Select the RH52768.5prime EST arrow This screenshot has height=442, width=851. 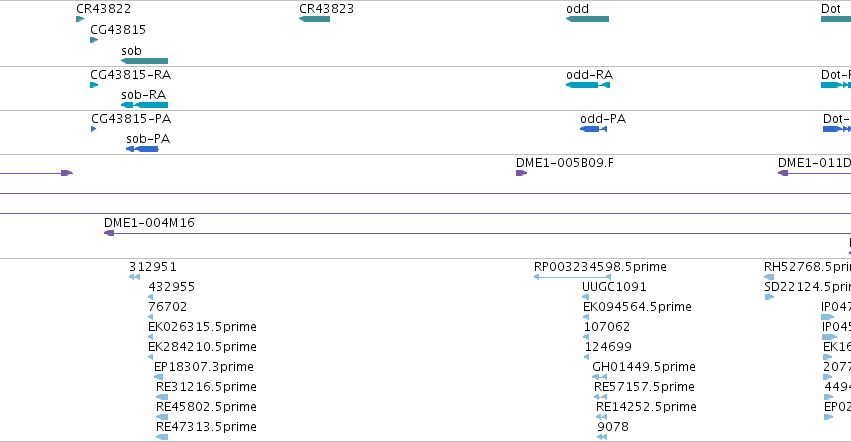pos(769,277)
